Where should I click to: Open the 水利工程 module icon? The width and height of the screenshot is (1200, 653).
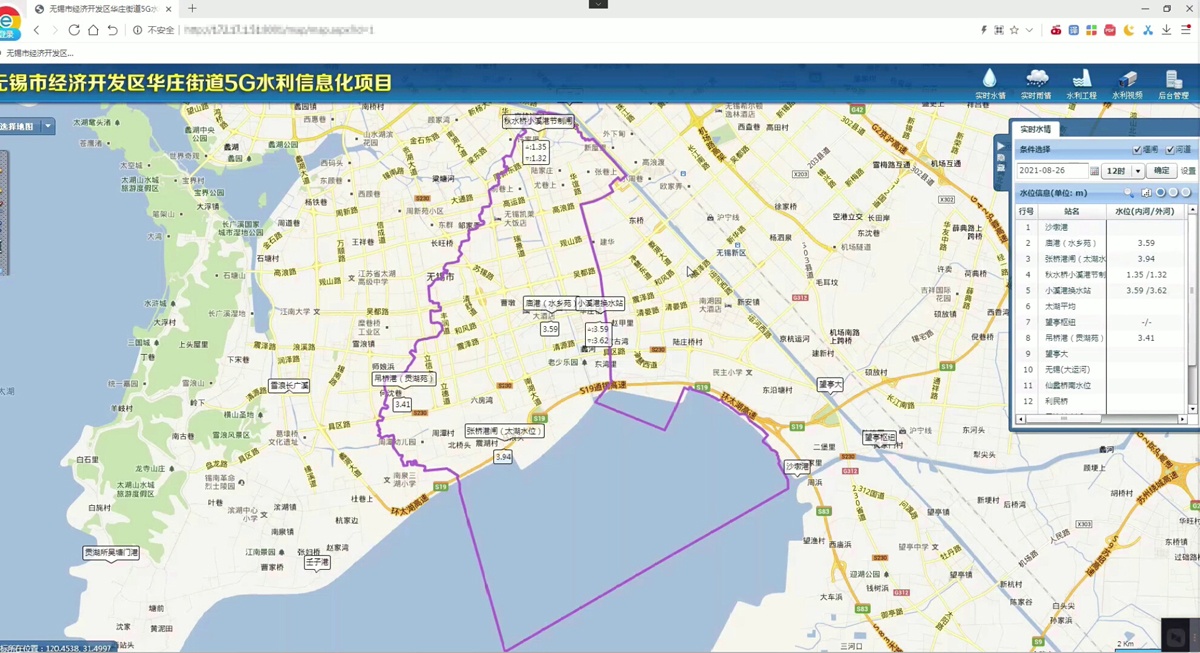[x=1081, y=83]
